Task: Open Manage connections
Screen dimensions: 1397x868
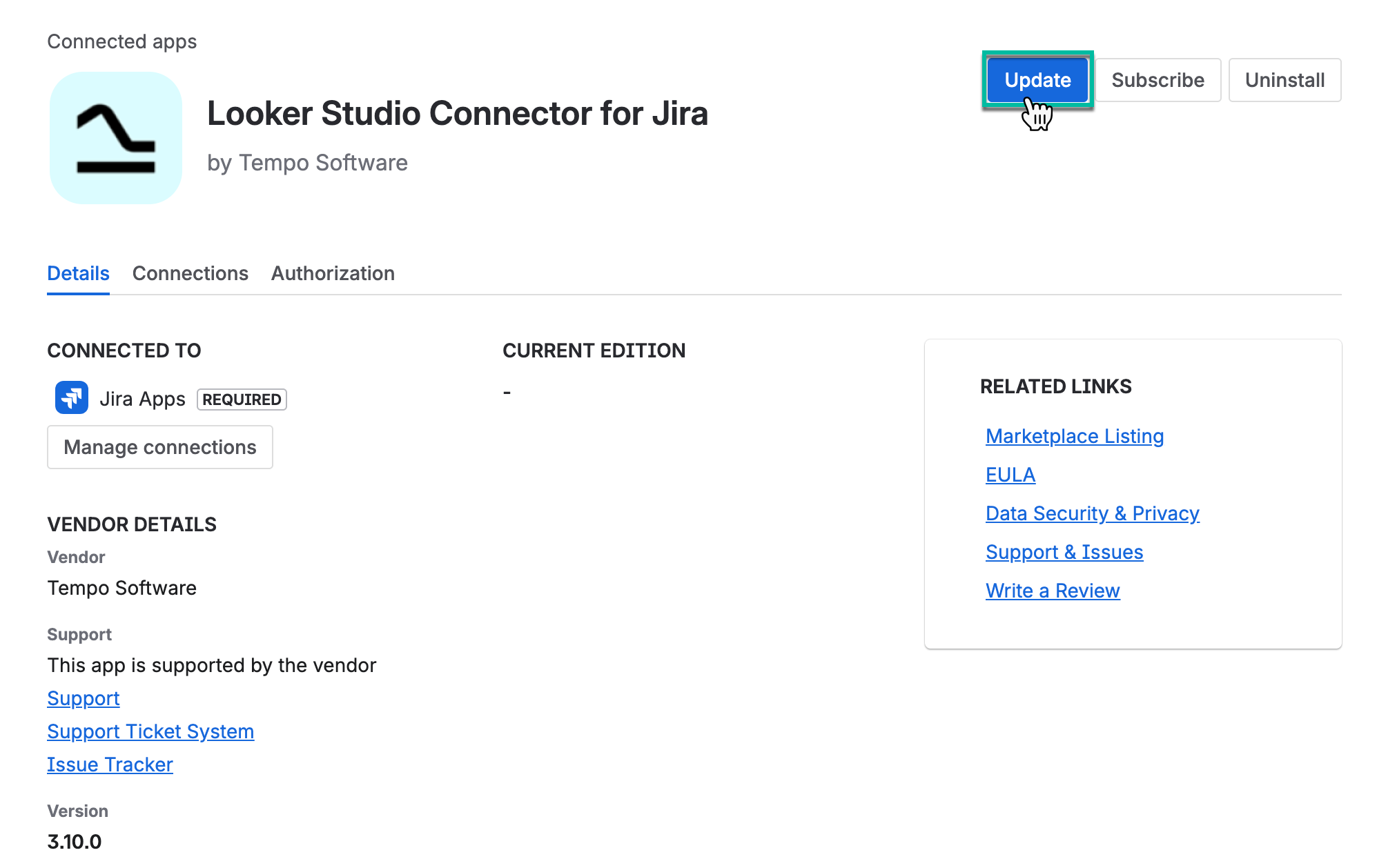Action: [x=160, y=447]
